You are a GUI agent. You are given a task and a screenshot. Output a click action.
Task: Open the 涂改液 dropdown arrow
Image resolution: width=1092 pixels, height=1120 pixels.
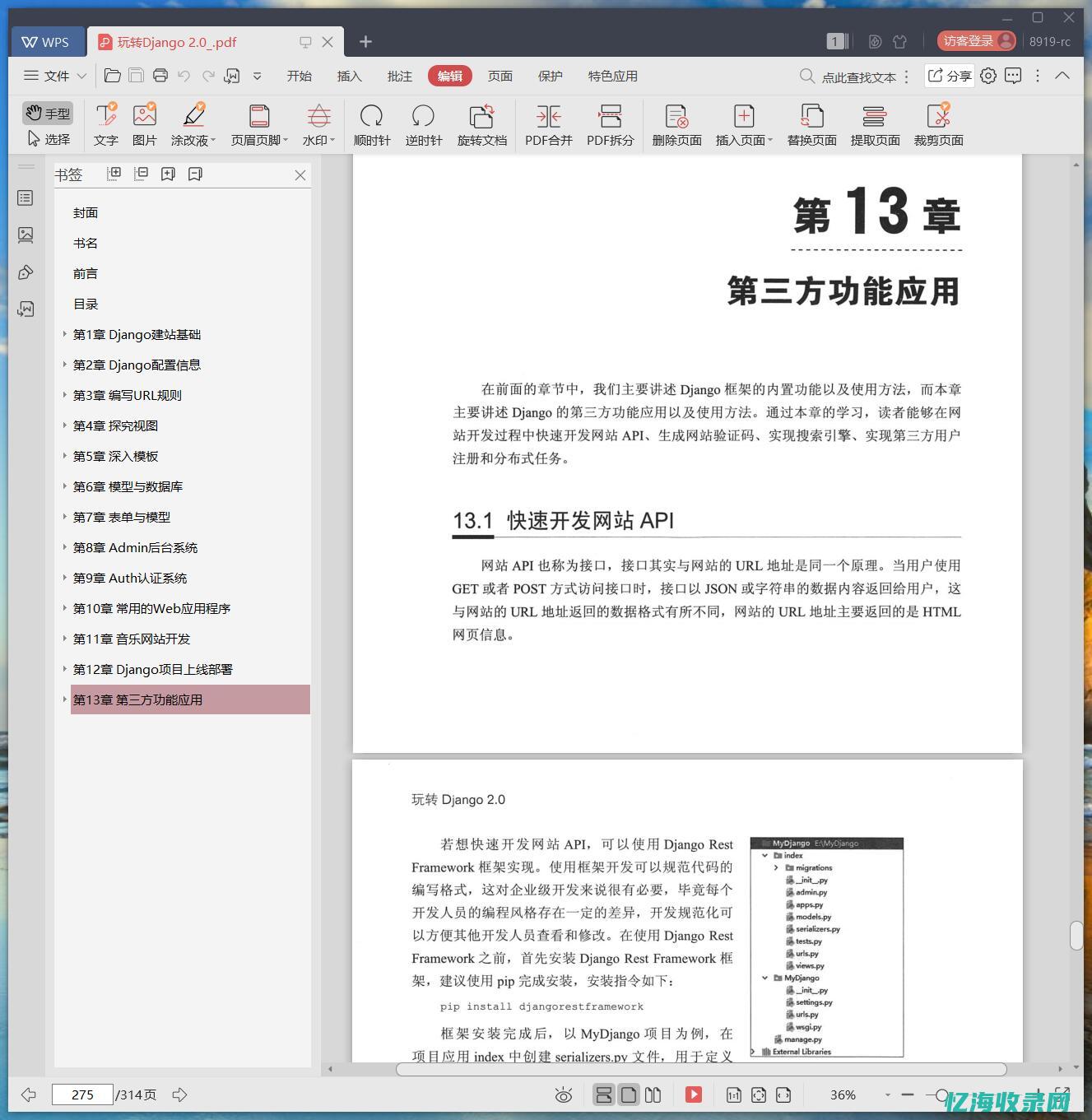213,141
